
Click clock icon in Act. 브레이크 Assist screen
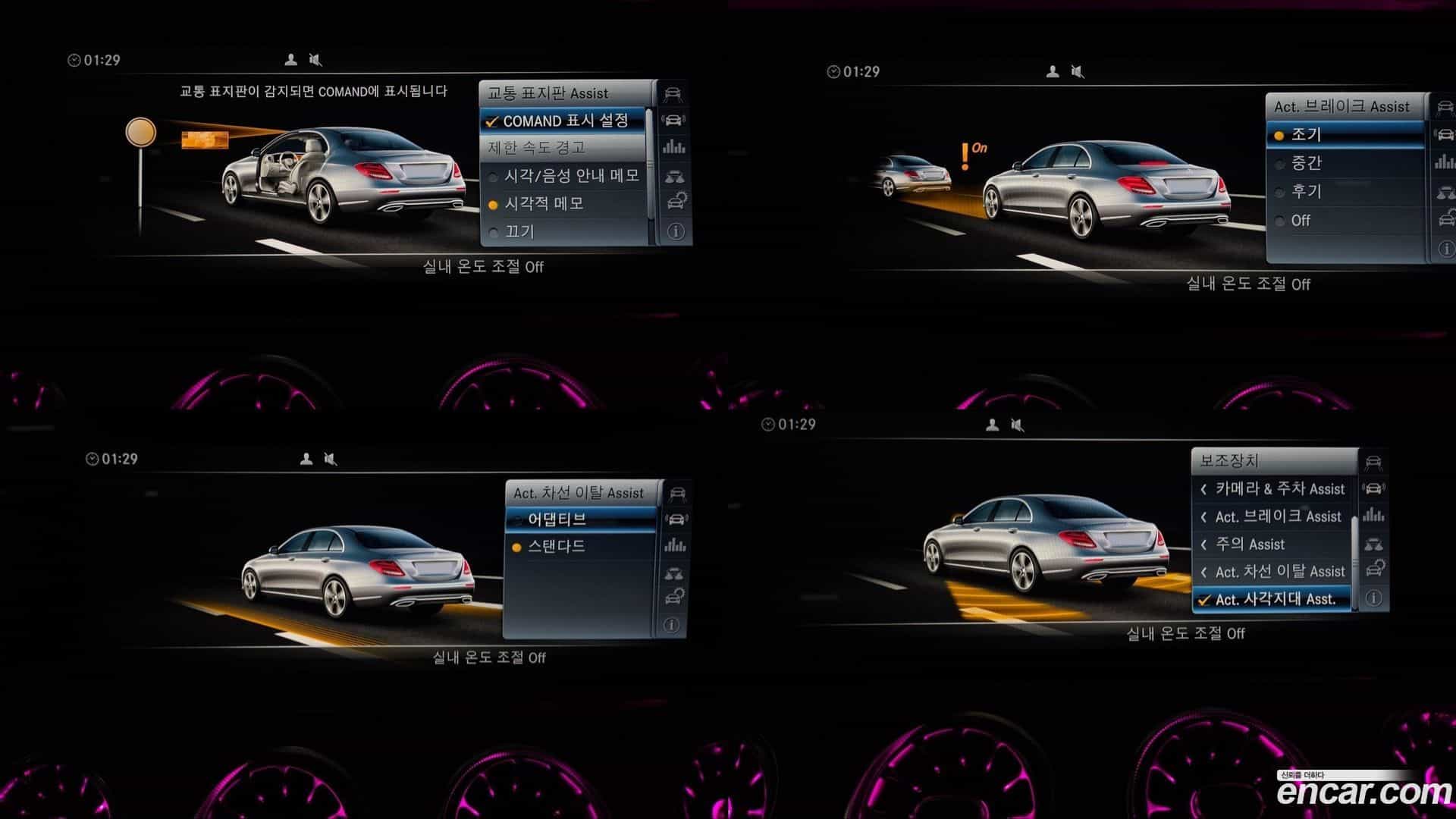(833, 72)
